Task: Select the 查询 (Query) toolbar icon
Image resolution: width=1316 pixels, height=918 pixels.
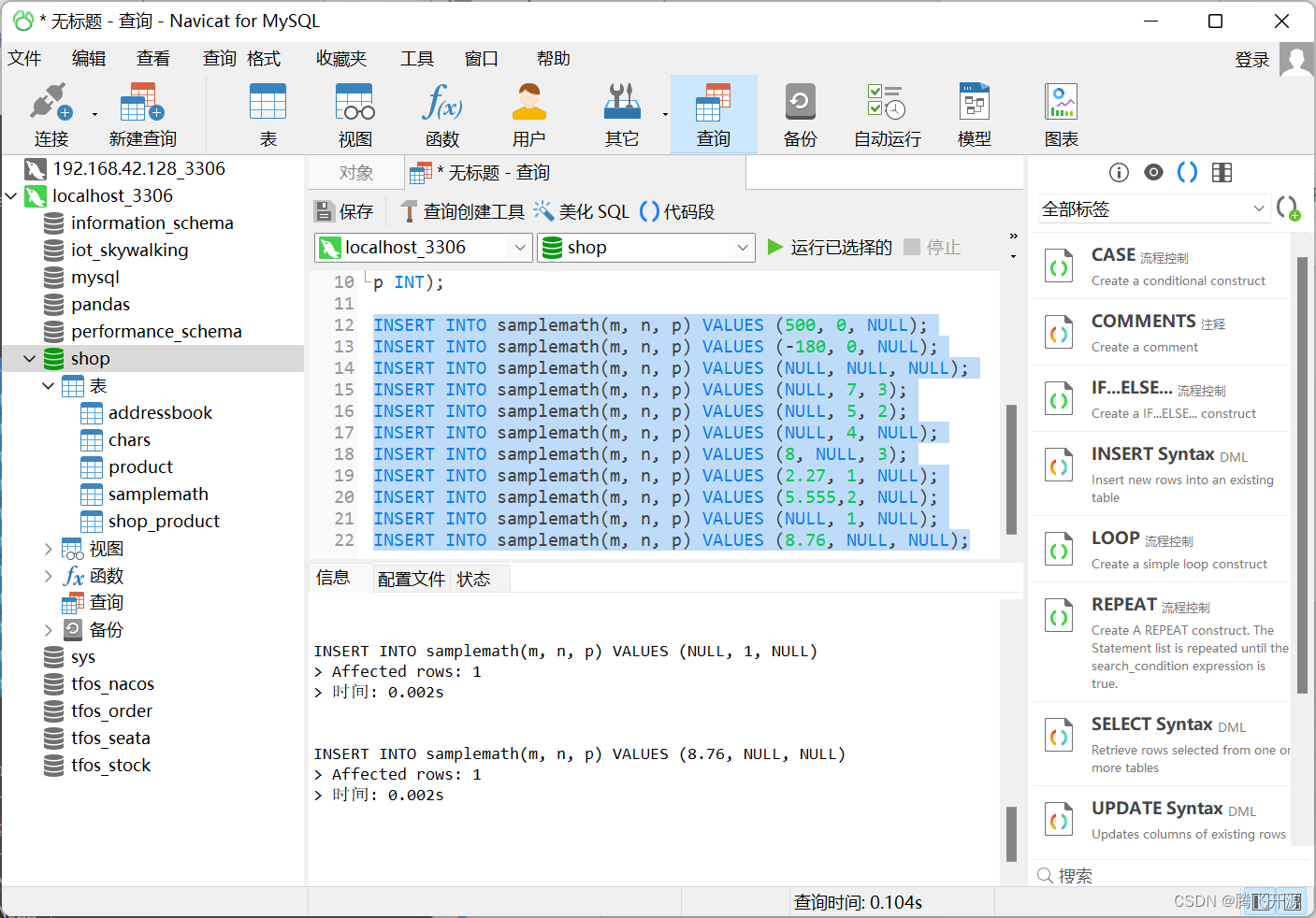Action: pos(713,114)
